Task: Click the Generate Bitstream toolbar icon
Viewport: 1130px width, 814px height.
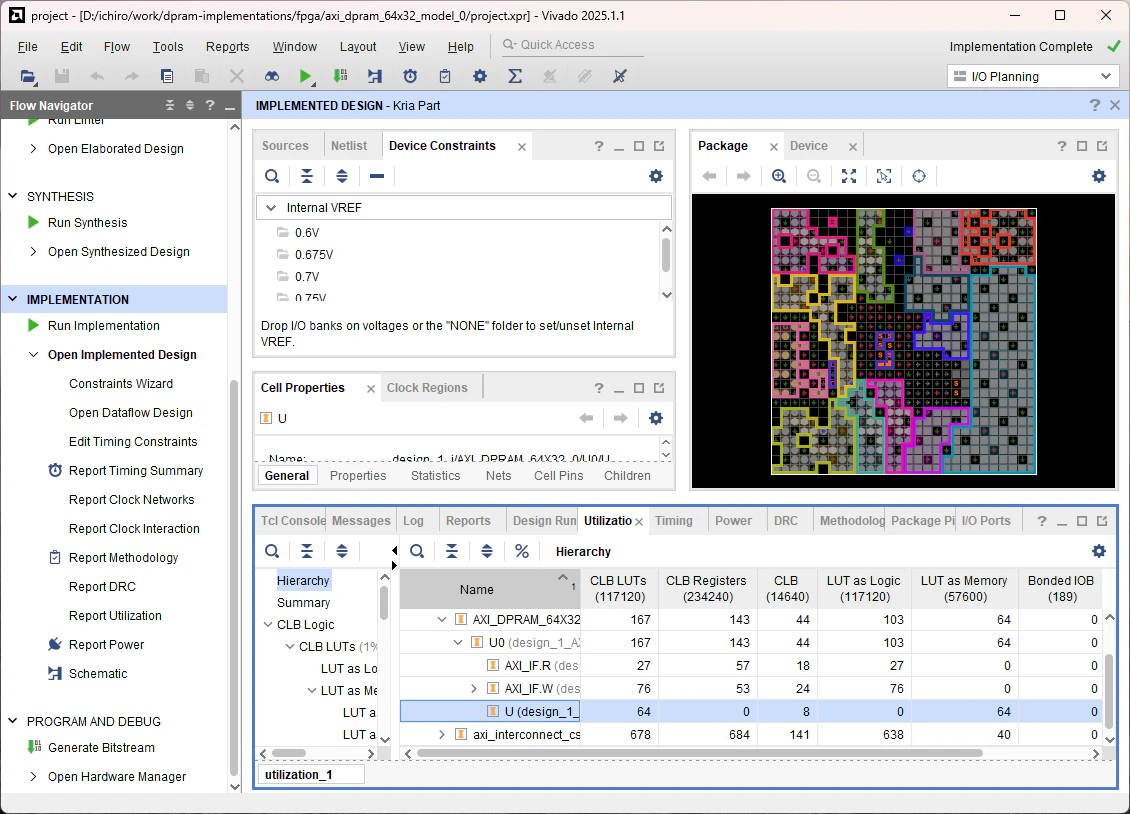Action: (x=340, y=76)
